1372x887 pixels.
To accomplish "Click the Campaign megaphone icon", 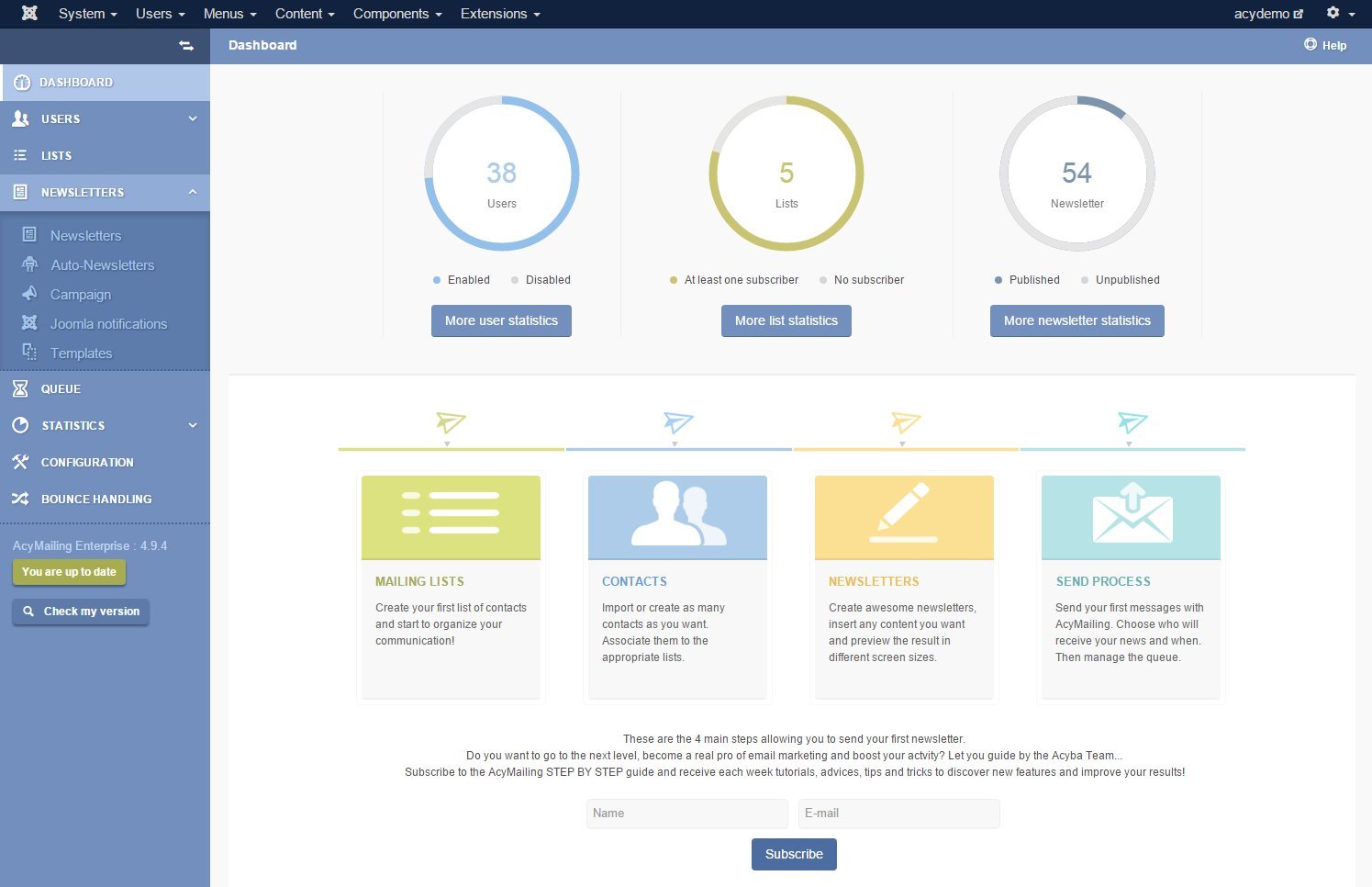I will click(x=29, y=294).
